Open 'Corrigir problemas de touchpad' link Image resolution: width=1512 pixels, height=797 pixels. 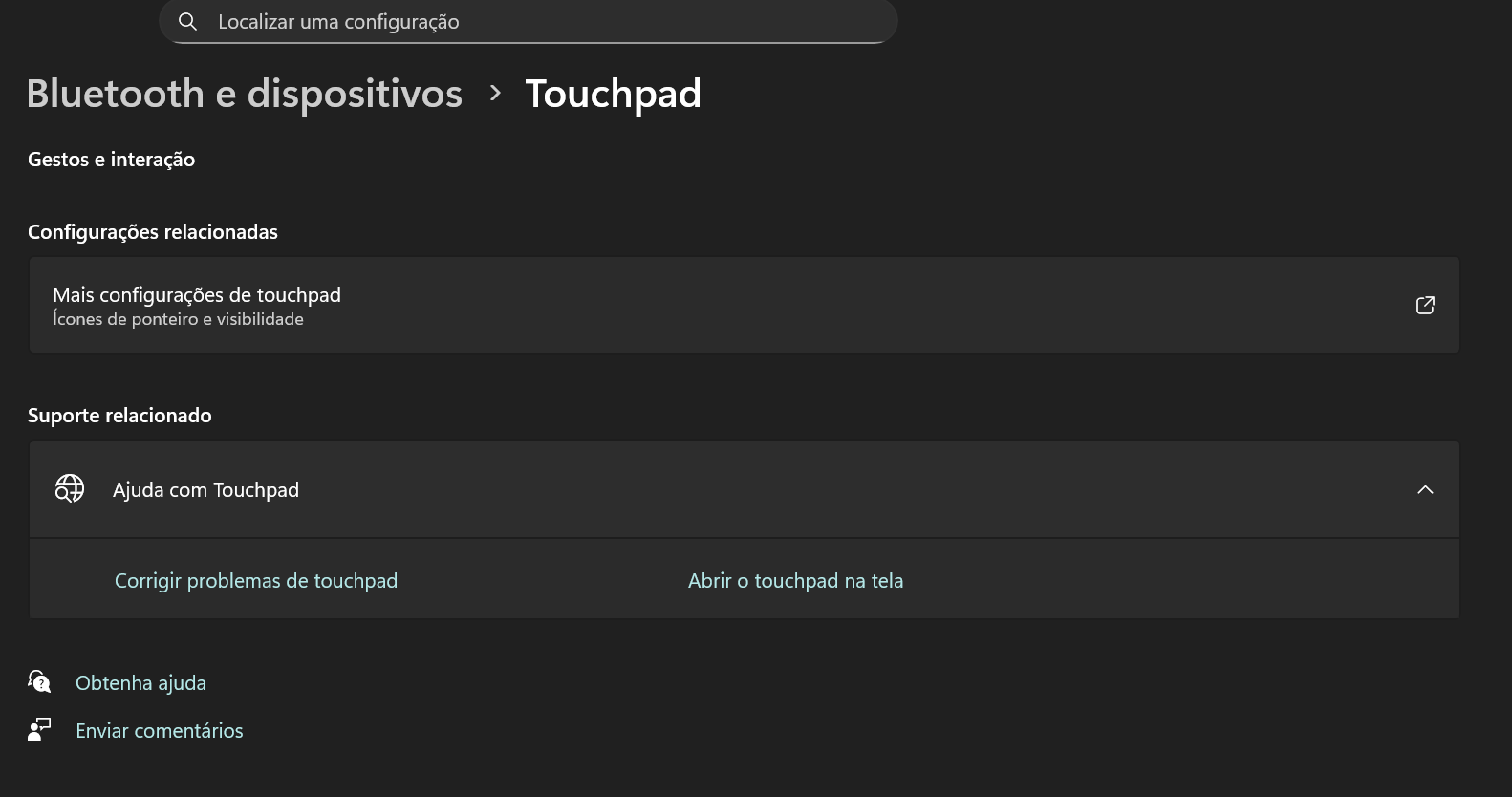click(x=256, y=581)
